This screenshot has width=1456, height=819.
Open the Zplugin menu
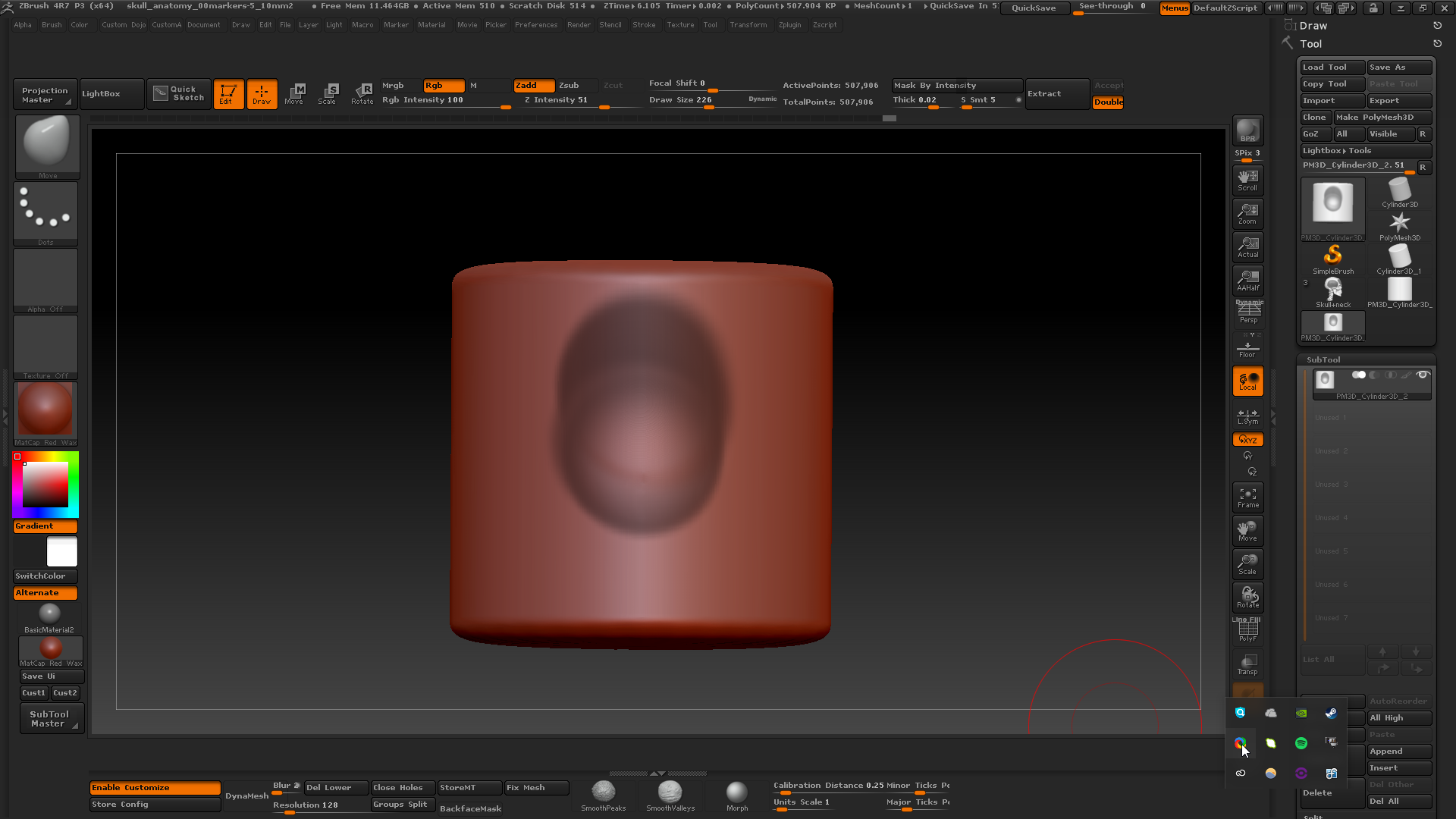(789, 25)
